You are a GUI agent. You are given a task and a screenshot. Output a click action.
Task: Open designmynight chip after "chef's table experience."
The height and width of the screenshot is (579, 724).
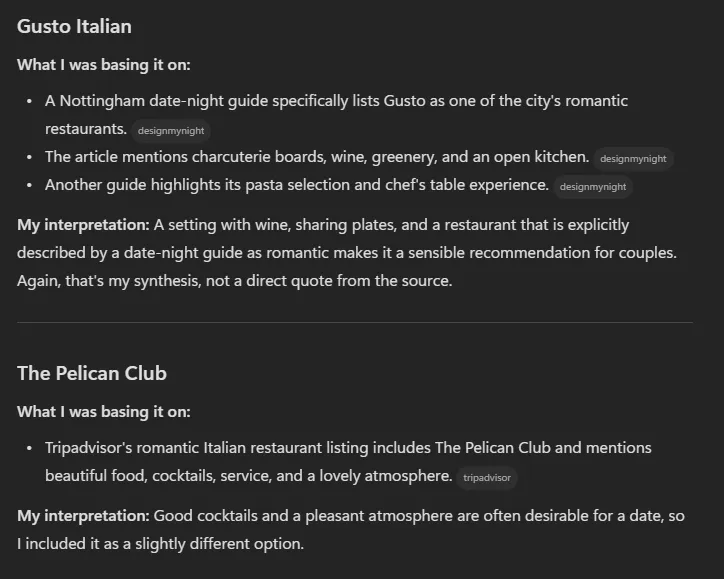[x=593, y=187]
